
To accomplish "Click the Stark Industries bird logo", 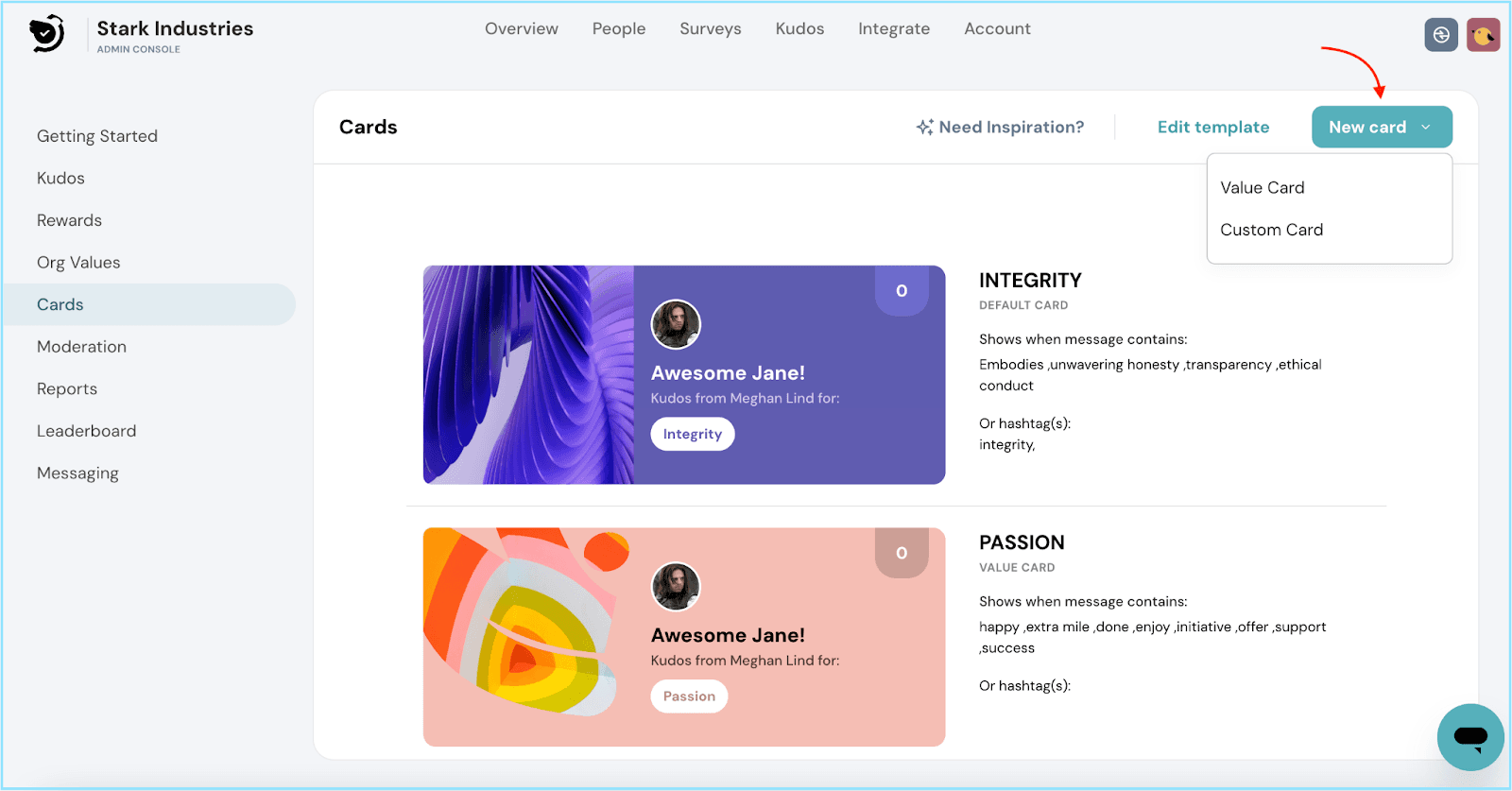I will 46,34.
